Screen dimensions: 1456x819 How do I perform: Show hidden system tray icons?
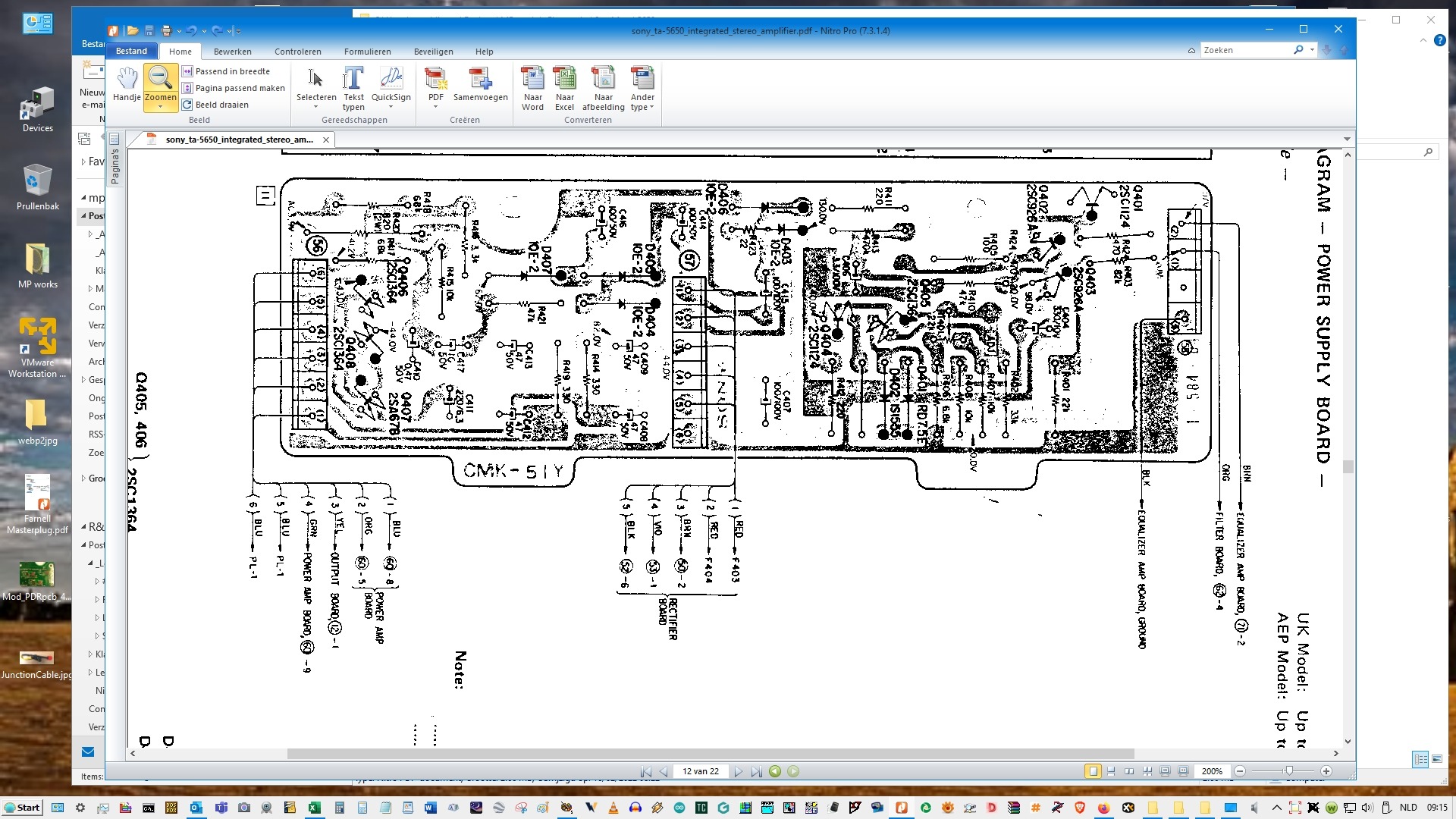click(x=1276, y=808)
